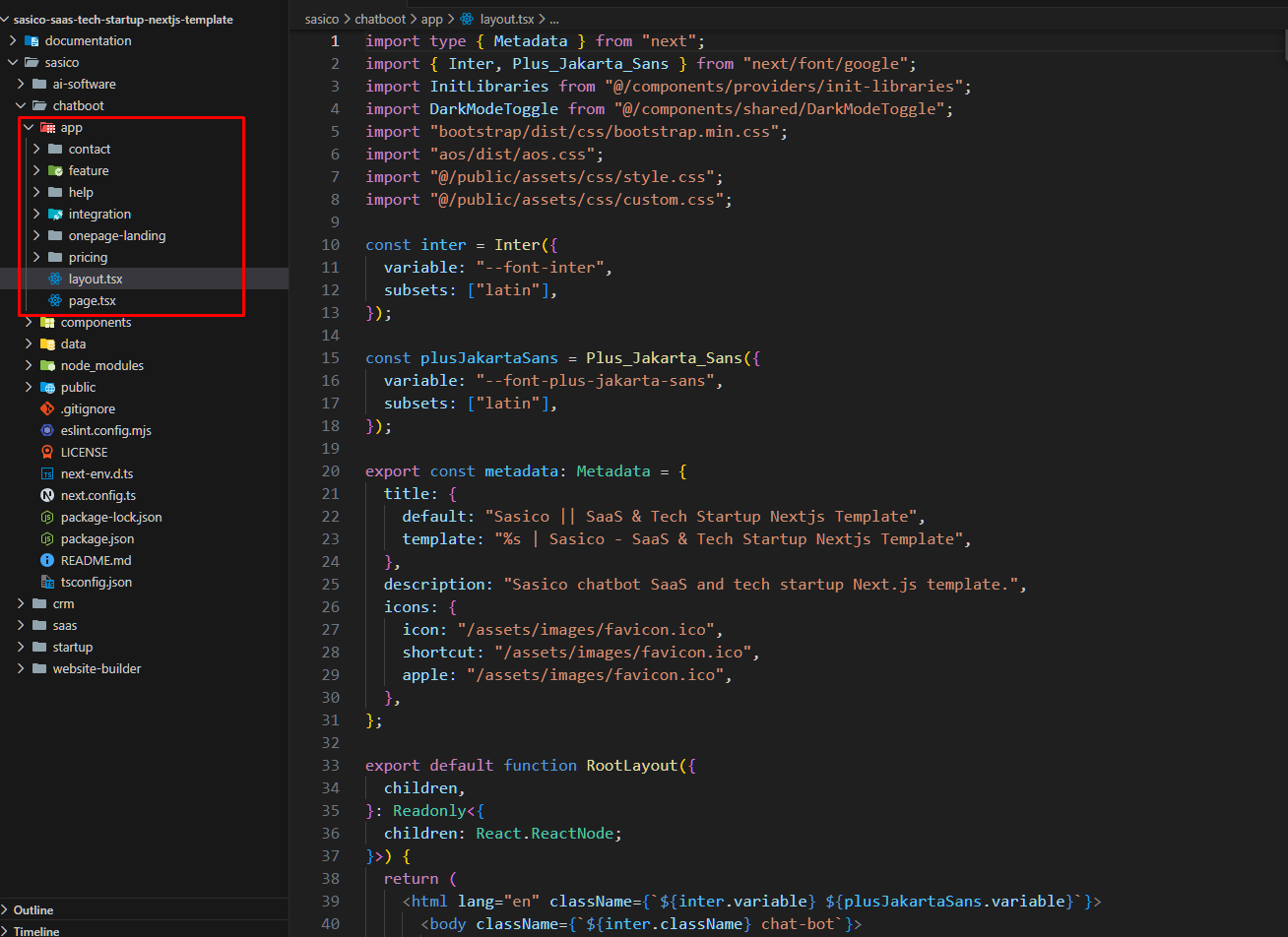Collapse the sasico folder chevron

[x=13, y=62]
